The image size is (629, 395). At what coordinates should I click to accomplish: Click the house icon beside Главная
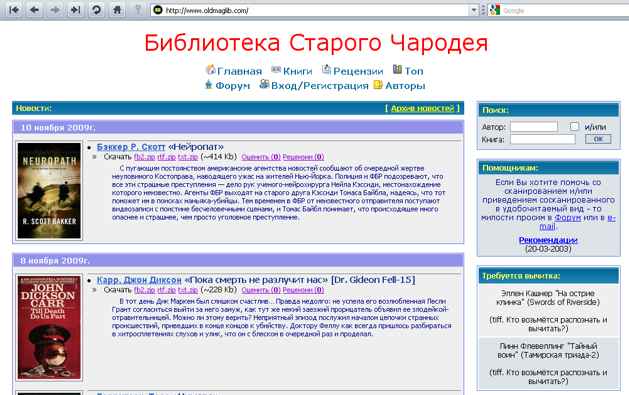tap(211, 70)
